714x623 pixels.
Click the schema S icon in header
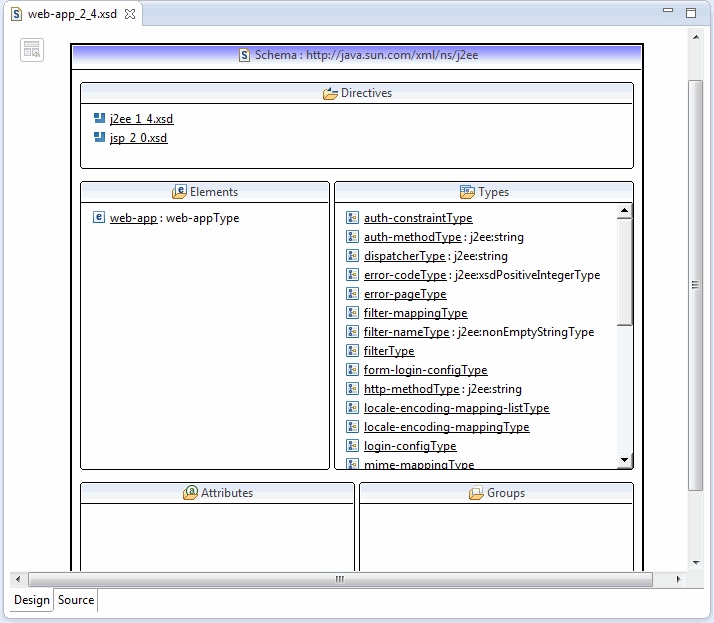point(245,55)
